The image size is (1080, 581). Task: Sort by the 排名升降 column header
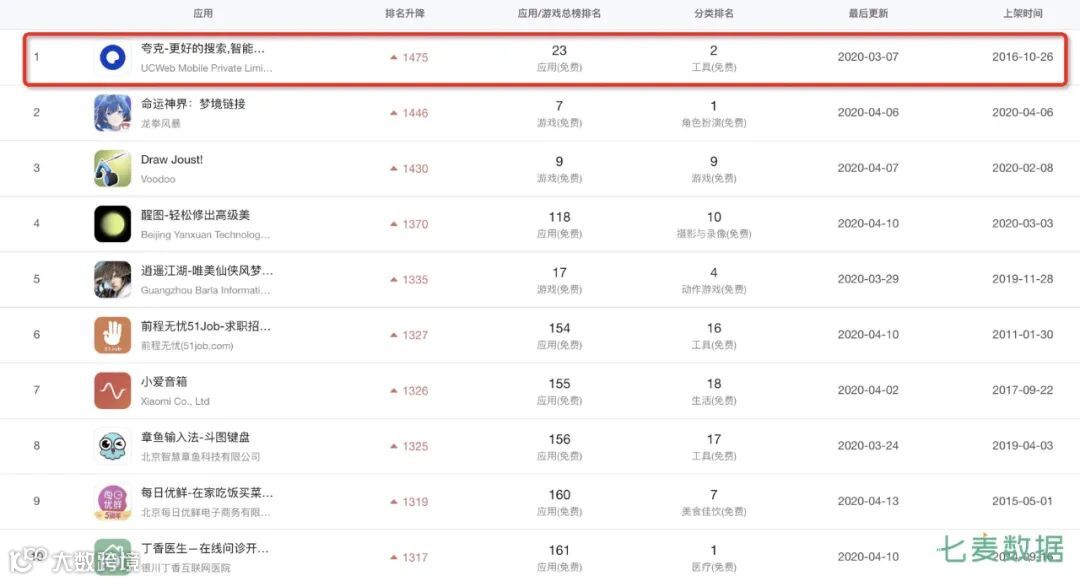click(404, 13)
